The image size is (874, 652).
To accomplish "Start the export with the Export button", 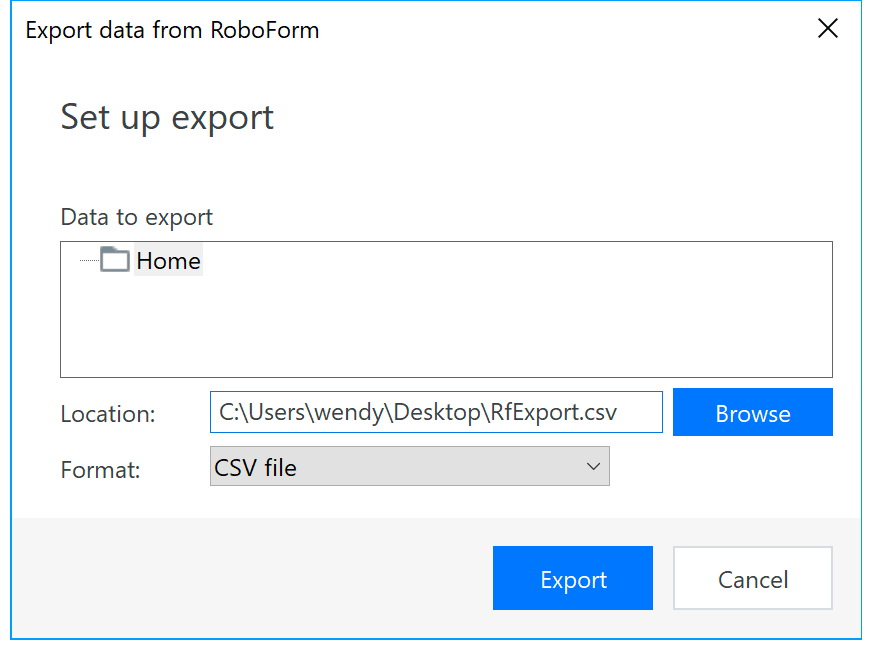I will pyautogui.click(x=572, y=579).
